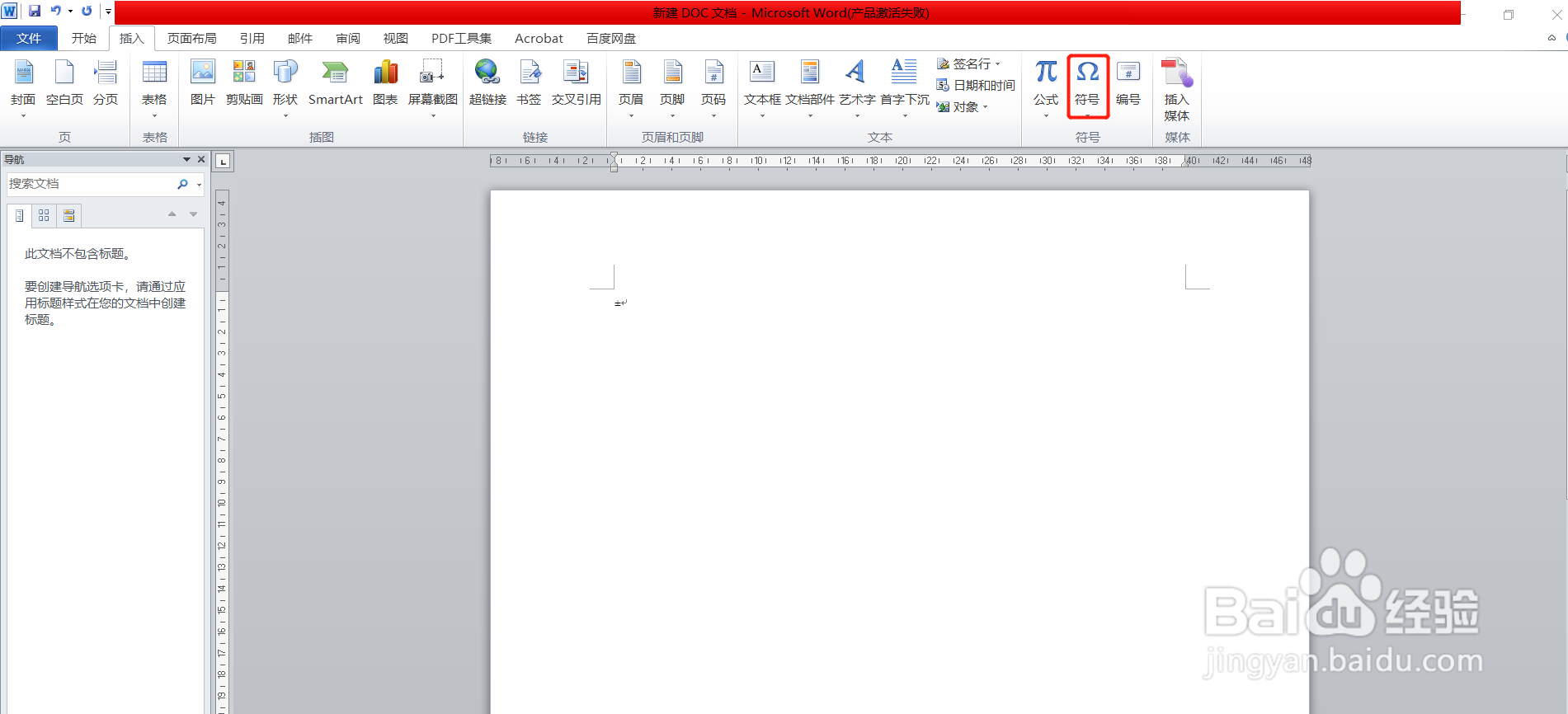This screenshot has height=714, width=1568.
Task: Collapse the ribbon with the caret button
Action: (1552, 38)
